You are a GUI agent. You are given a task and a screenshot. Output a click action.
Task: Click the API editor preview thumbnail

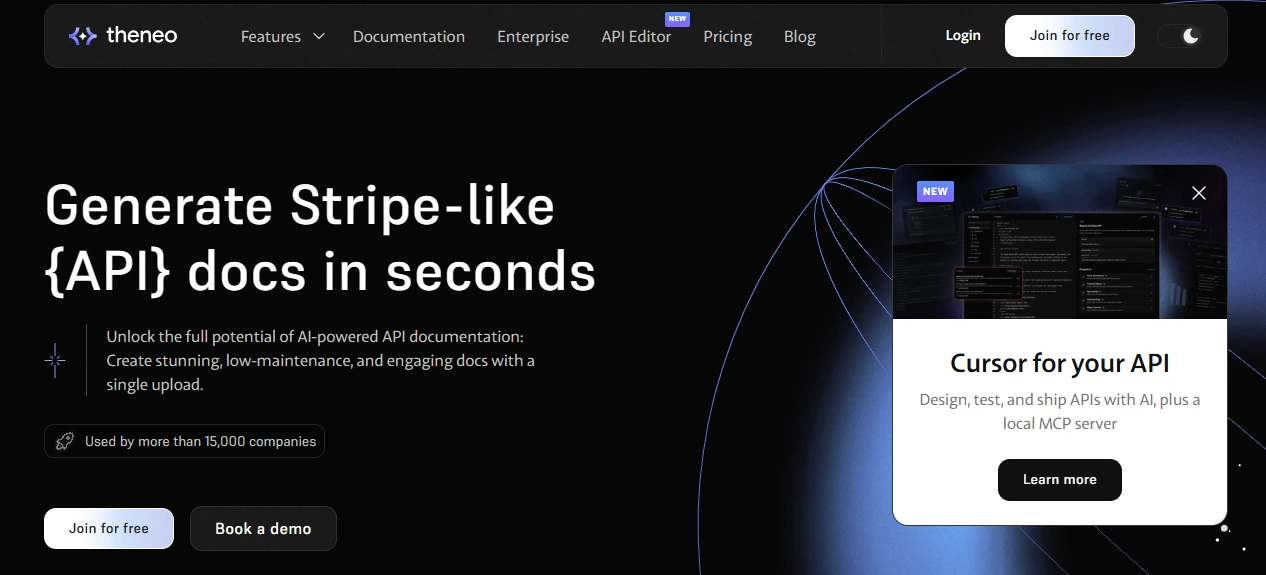1059,250
